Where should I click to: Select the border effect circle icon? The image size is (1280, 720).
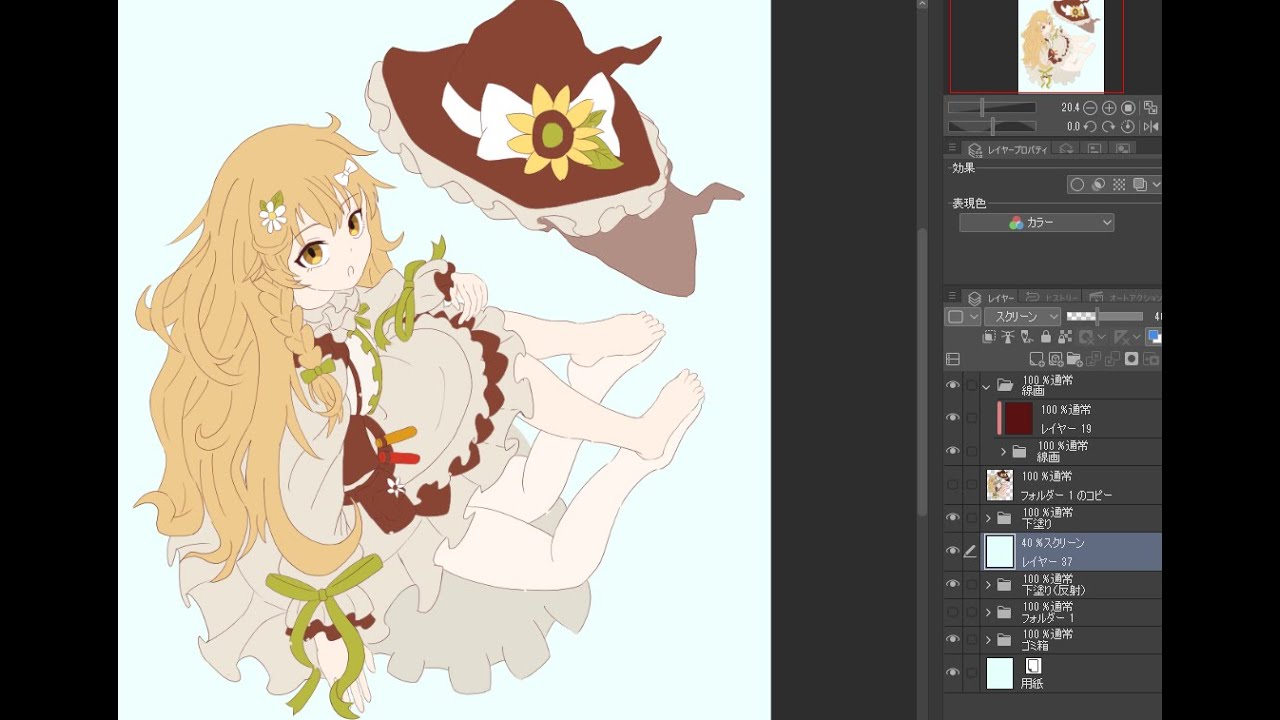[1077, 184]
